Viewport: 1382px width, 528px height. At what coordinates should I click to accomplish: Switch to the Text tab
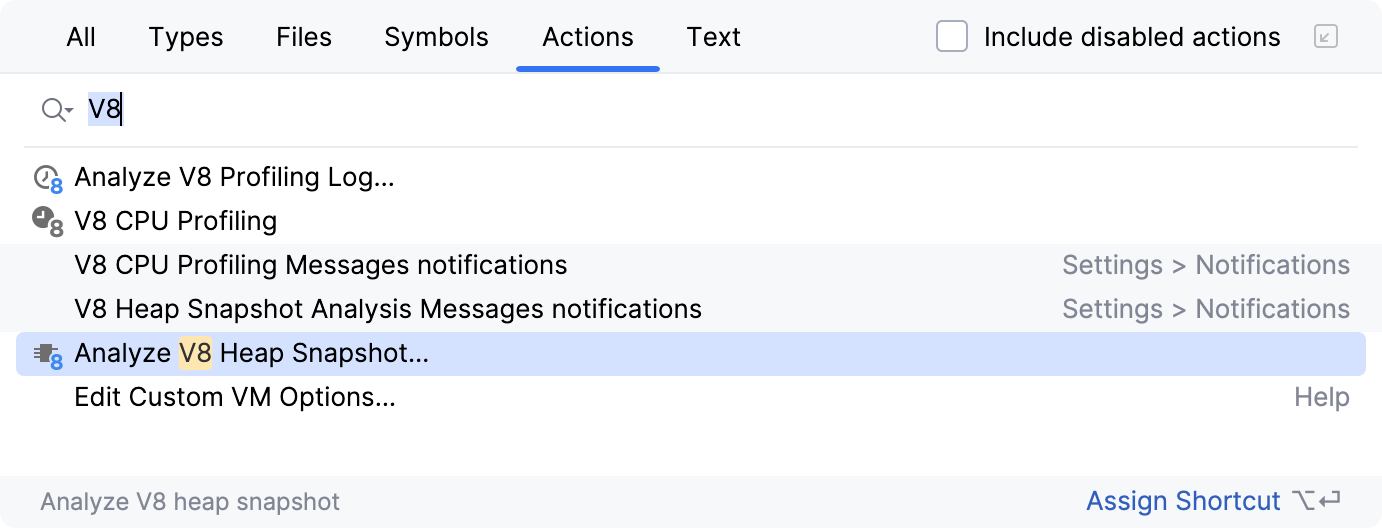713,38
